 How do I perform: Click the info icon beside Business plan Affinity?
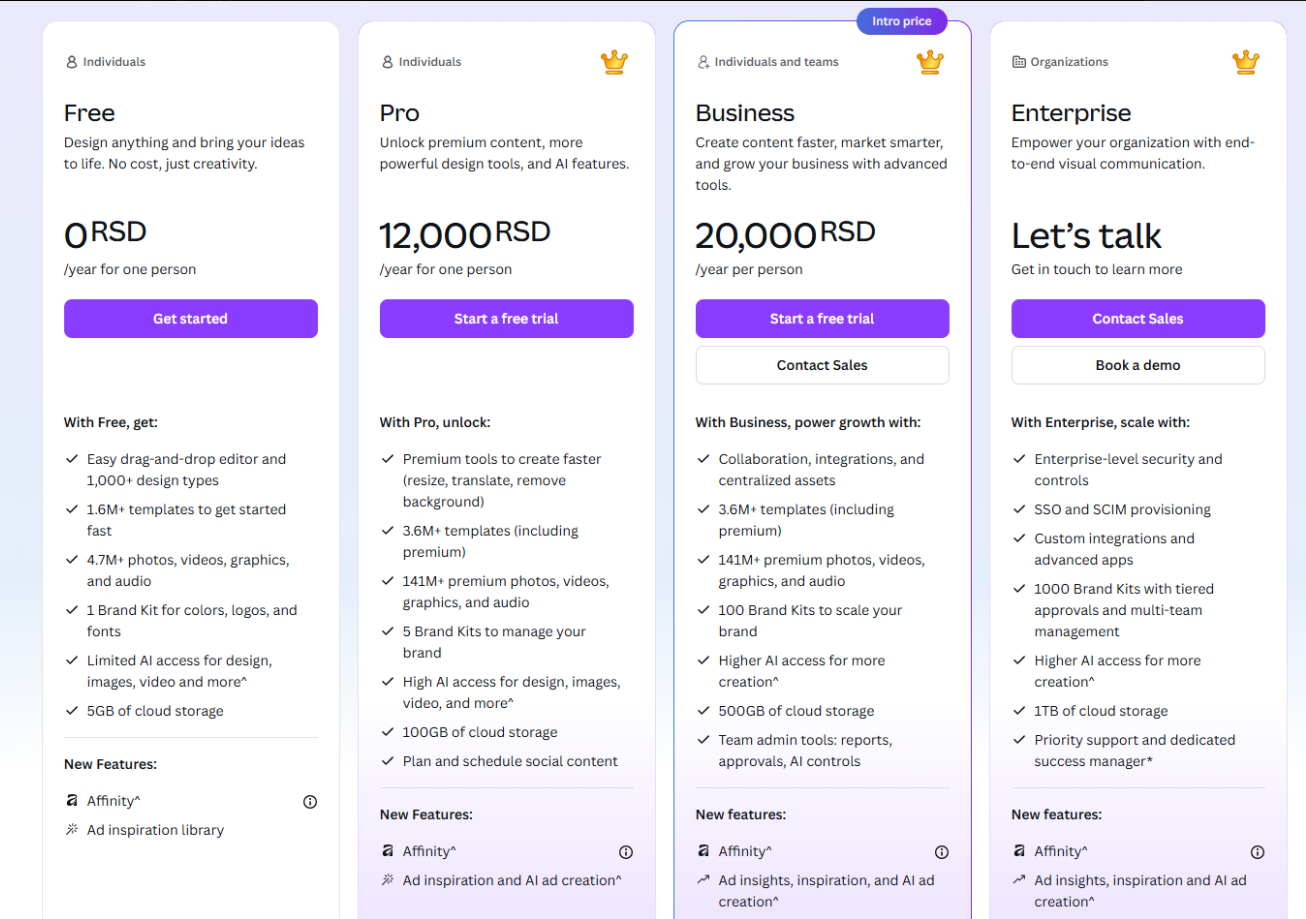pos(942,852)
